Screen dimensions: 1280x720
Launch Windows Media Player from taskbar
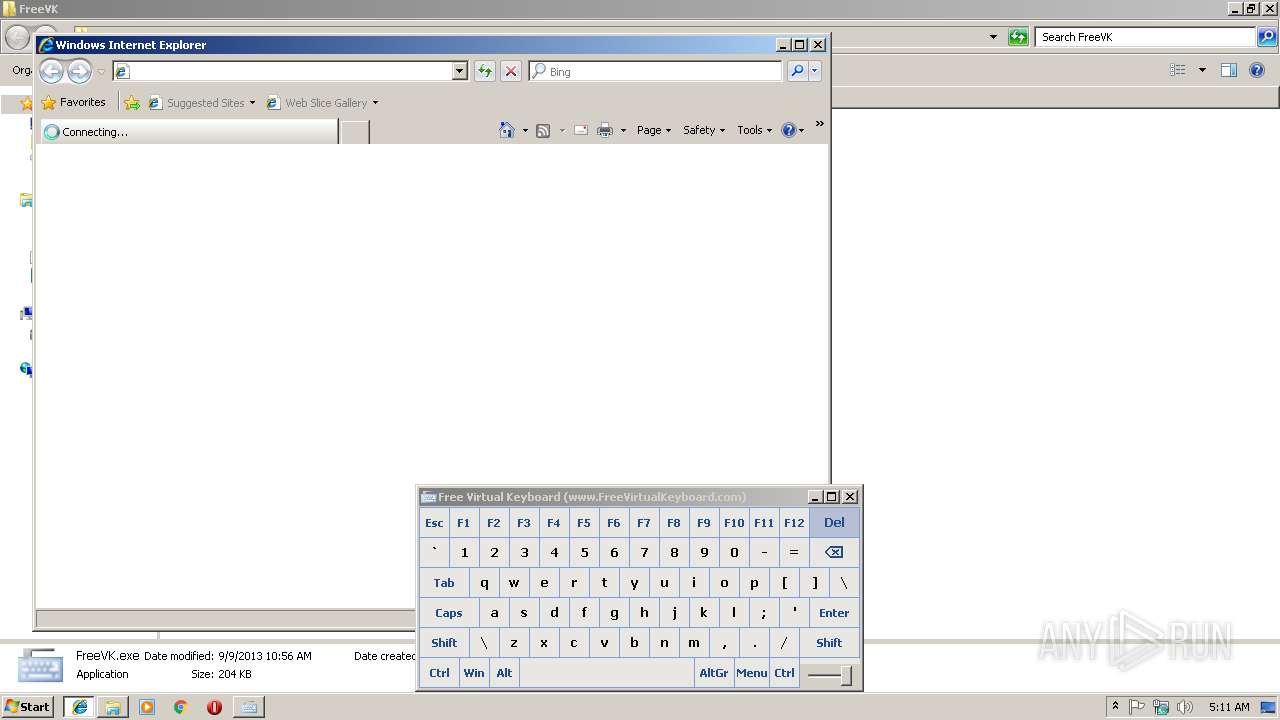147,707
